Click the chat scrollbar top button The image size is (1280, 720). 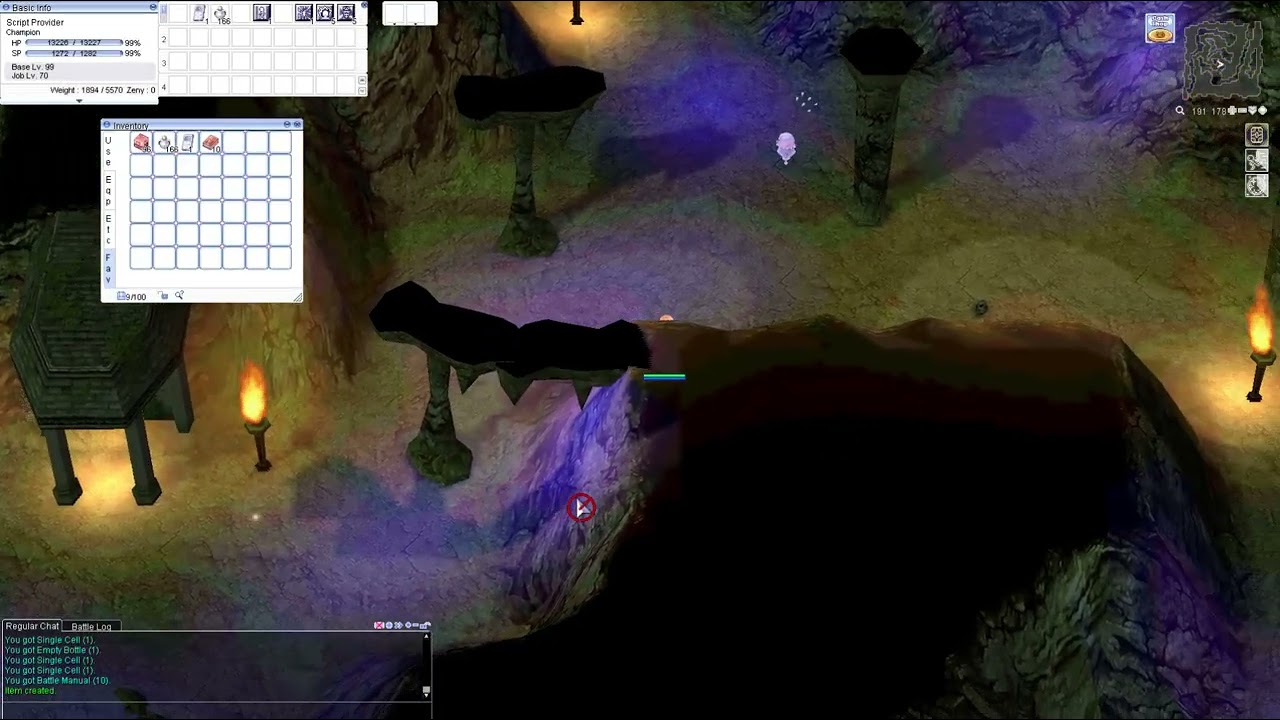pos(426,637)
